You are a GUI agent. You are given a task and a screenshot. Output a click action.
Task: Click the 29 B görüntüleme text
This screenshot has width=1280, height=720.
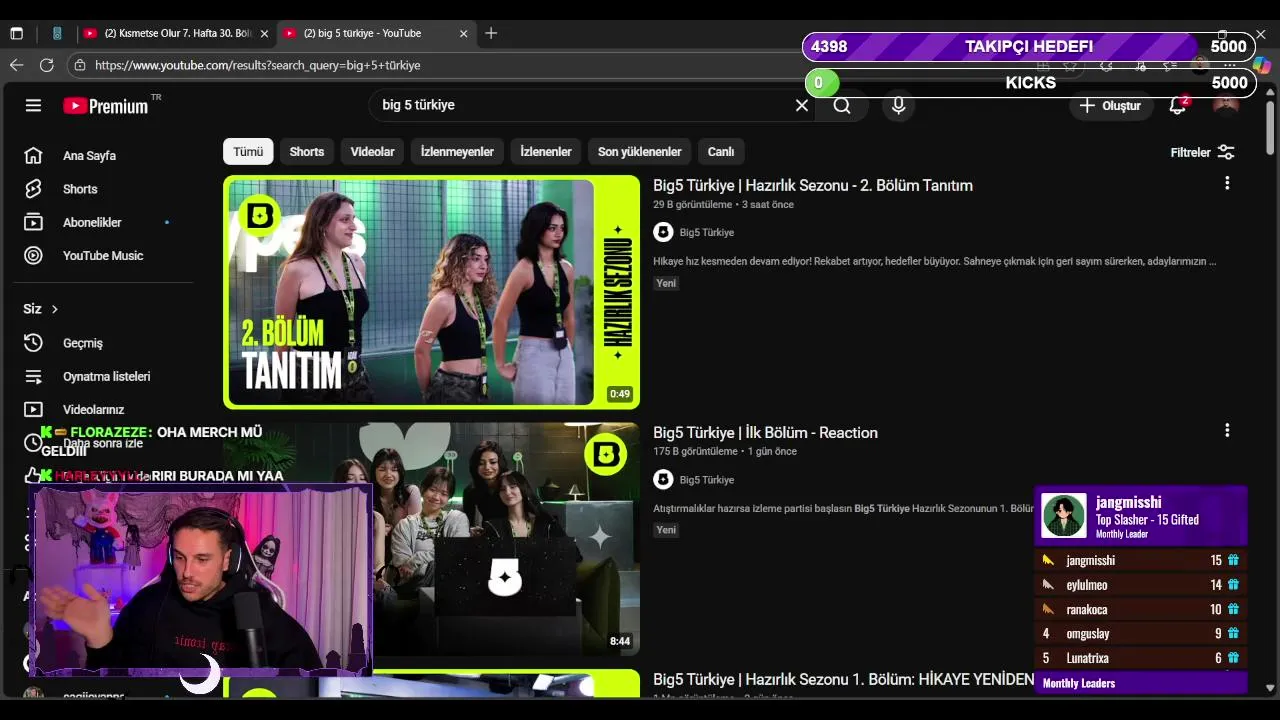[693, 205]
